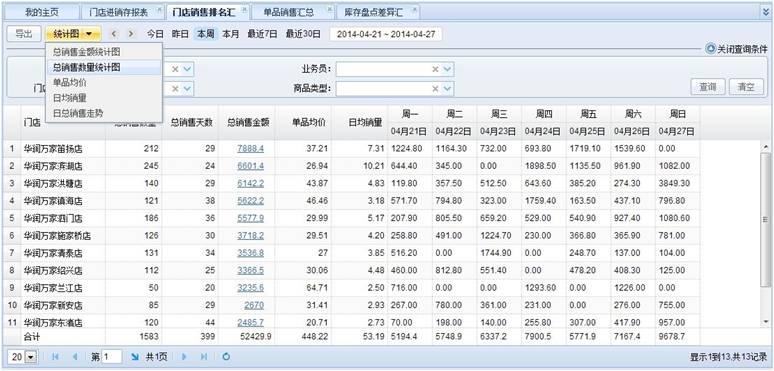The width and height of the screenshot is (774, 371).
Task: Clear the 商品类型 field with X icon
Action: pyautogui.click(x=435, y=89)
